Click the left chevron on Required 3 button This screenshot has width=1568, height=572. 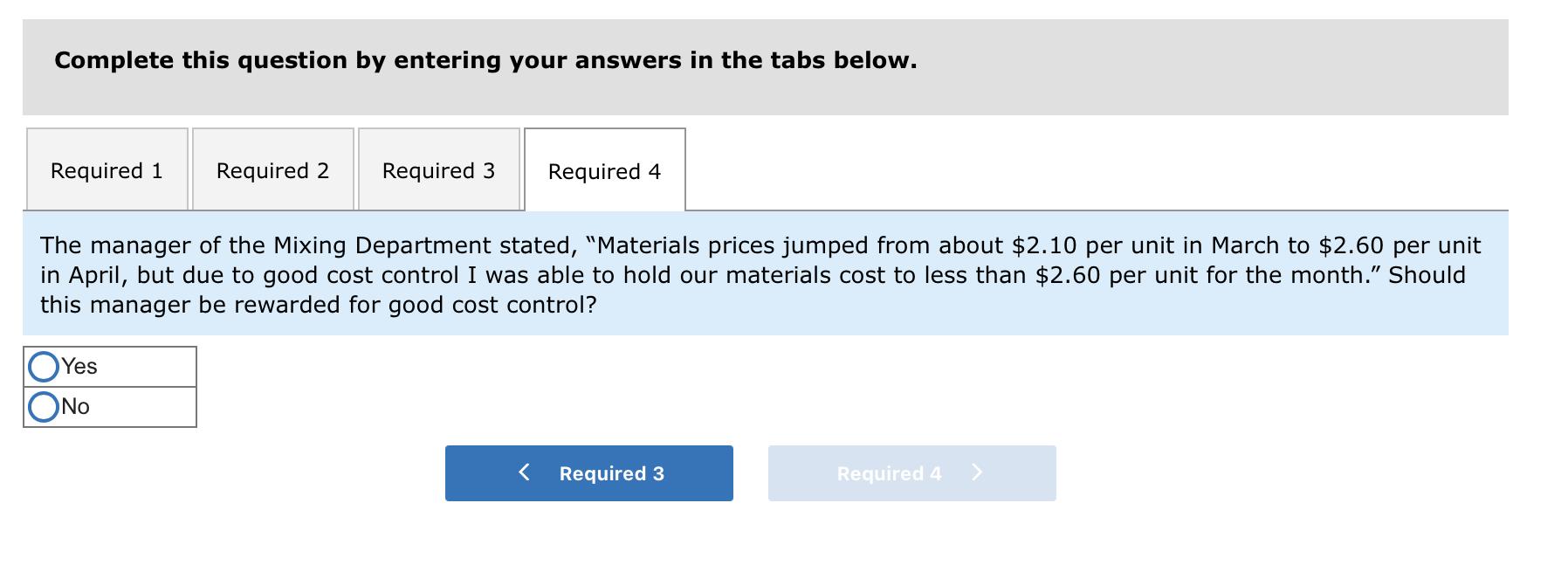click(x=525, y=472)
